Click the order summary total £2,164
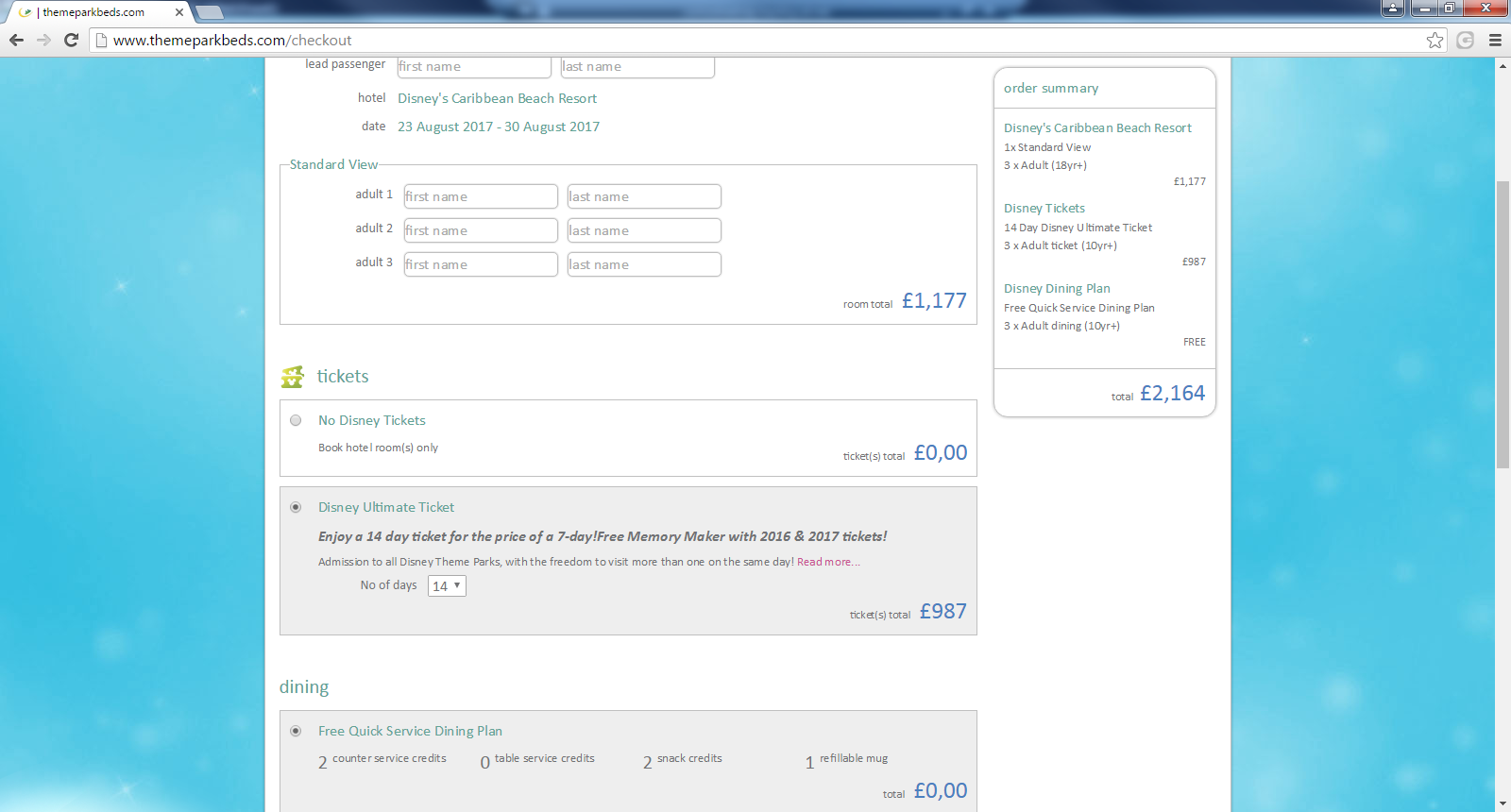This screenshot has height=812, width=1511. click(1172, 393)
